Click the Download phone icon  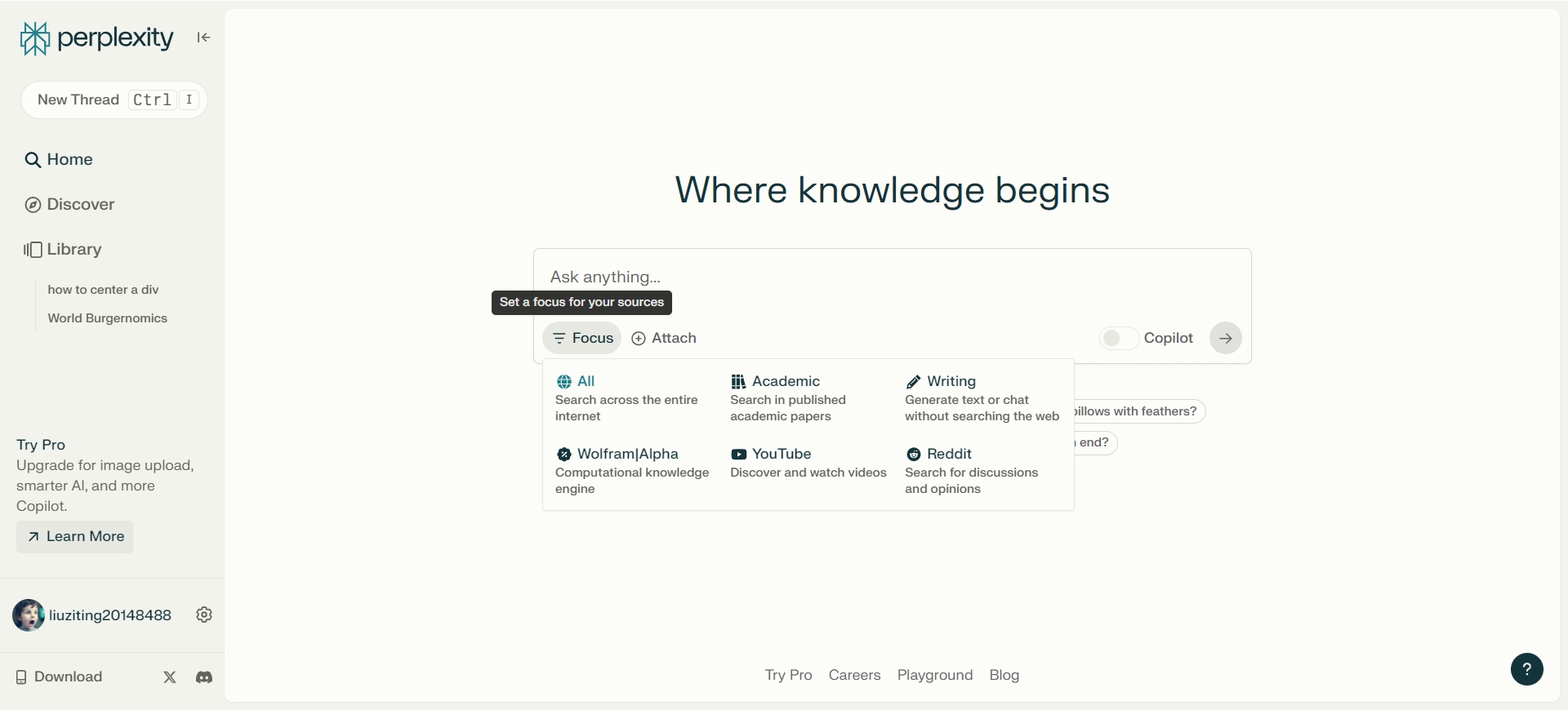point(21,677)
